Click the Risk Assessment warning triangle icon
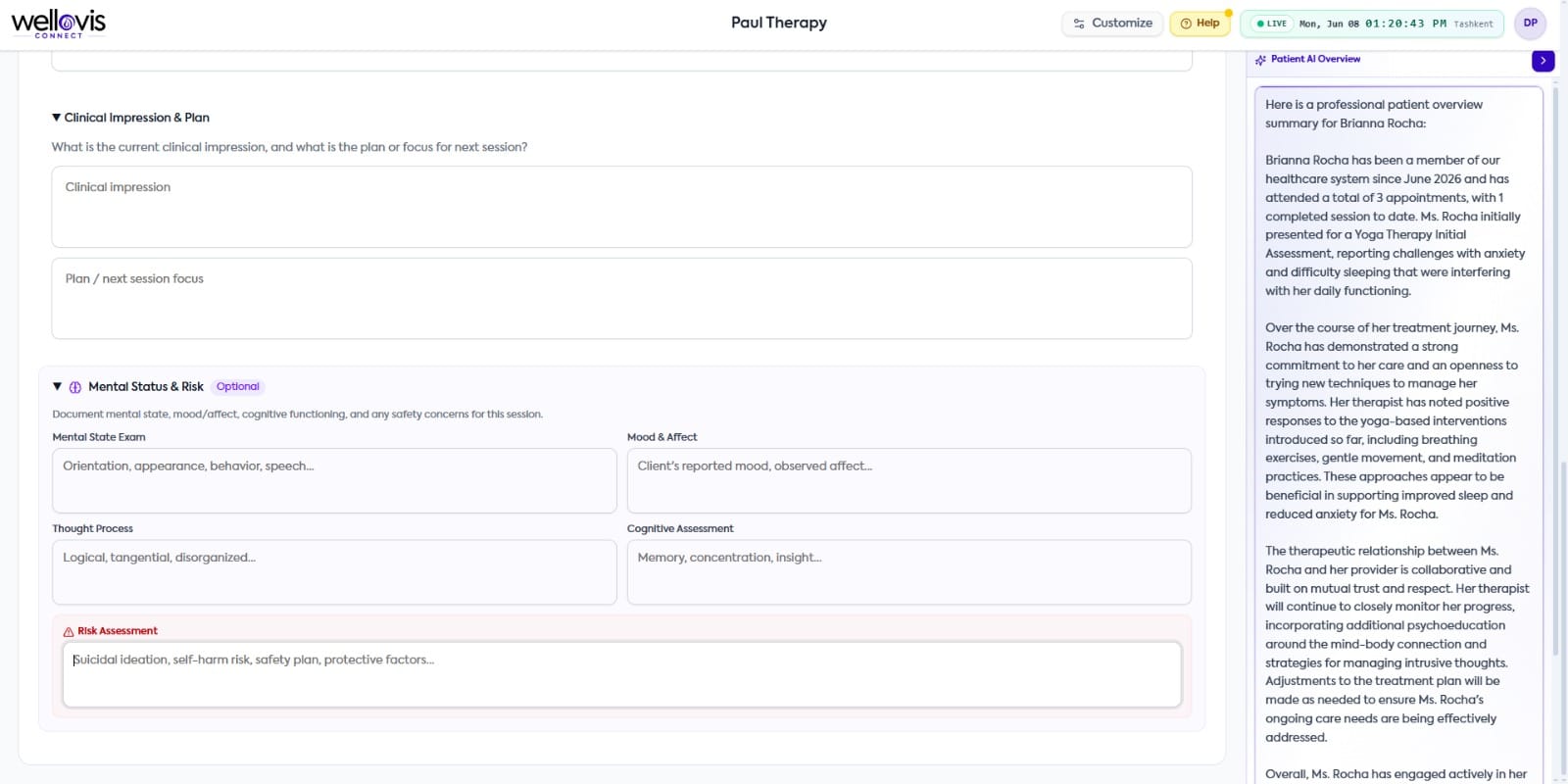 coord(69,632)
